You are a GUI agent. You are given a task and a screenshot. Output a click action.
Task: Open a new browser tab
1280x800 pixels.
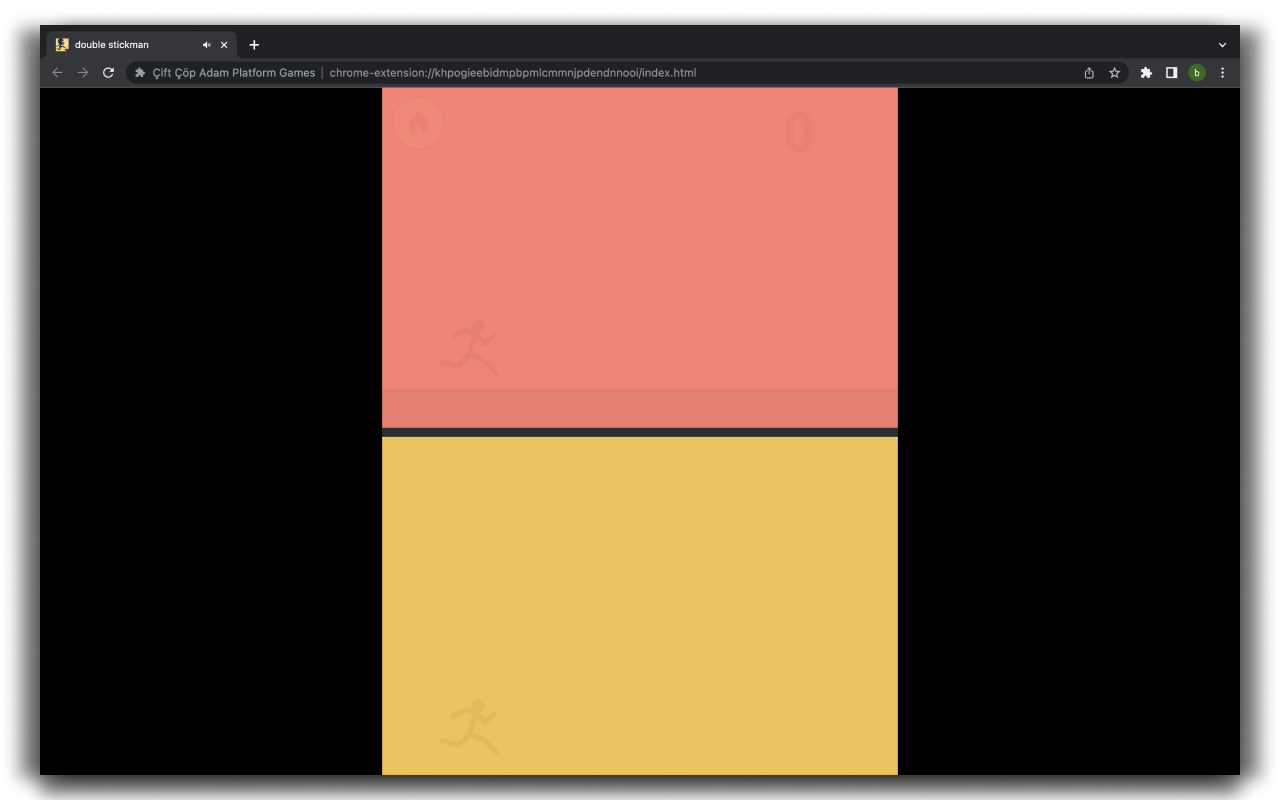coord(254,45)
